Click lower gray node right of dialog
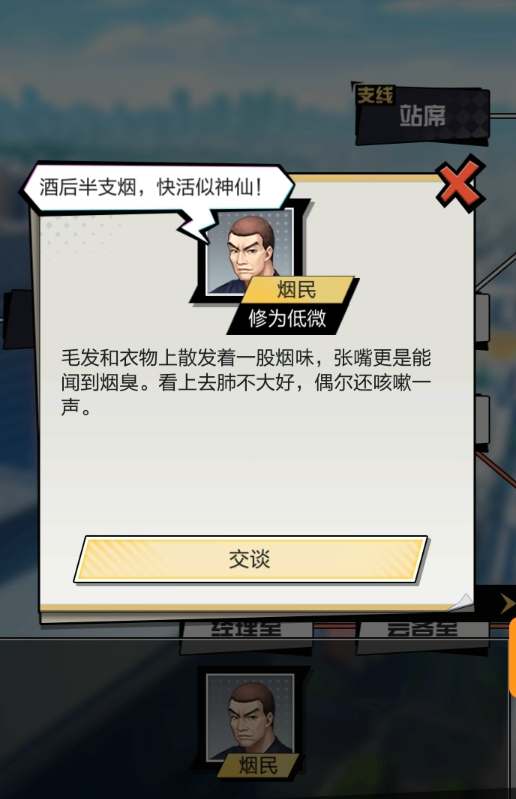 482,420
